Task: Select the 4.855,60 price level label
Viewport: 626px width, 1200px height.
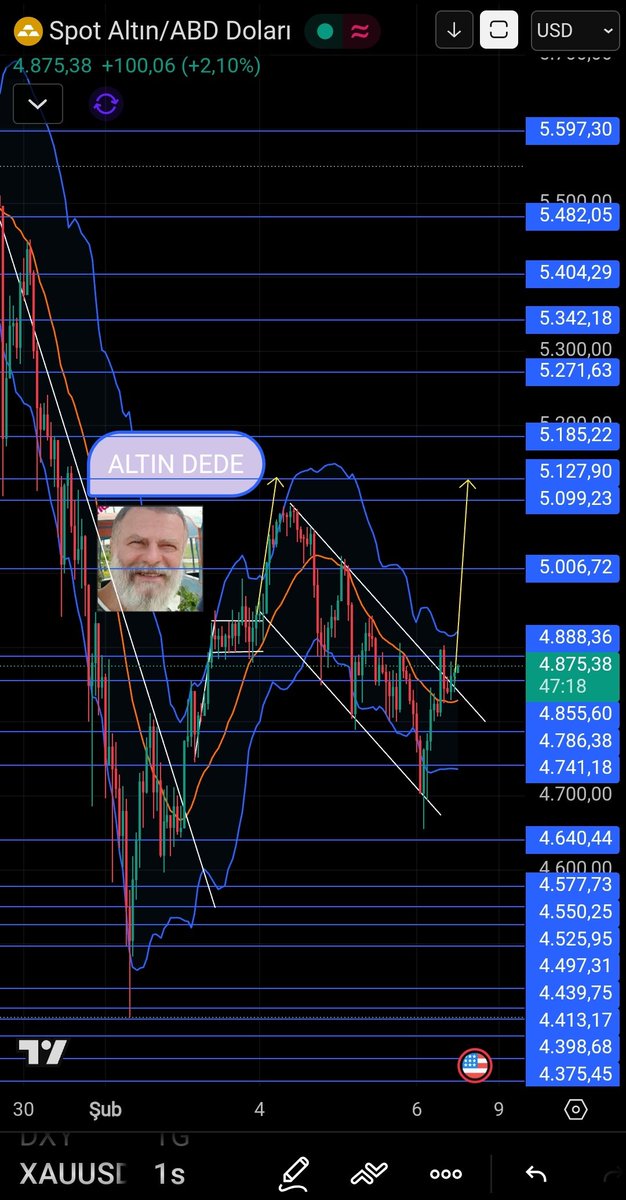Action: click(x=575, y=714)
